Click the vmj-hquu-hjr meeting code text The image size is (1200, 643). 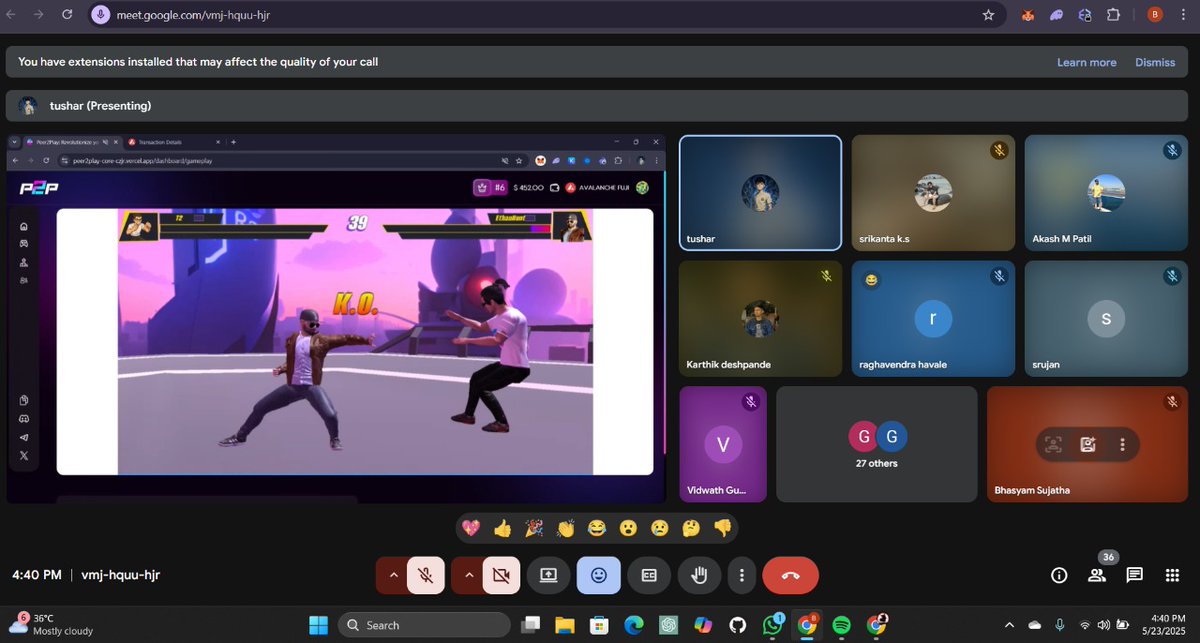tap(120, 575)
